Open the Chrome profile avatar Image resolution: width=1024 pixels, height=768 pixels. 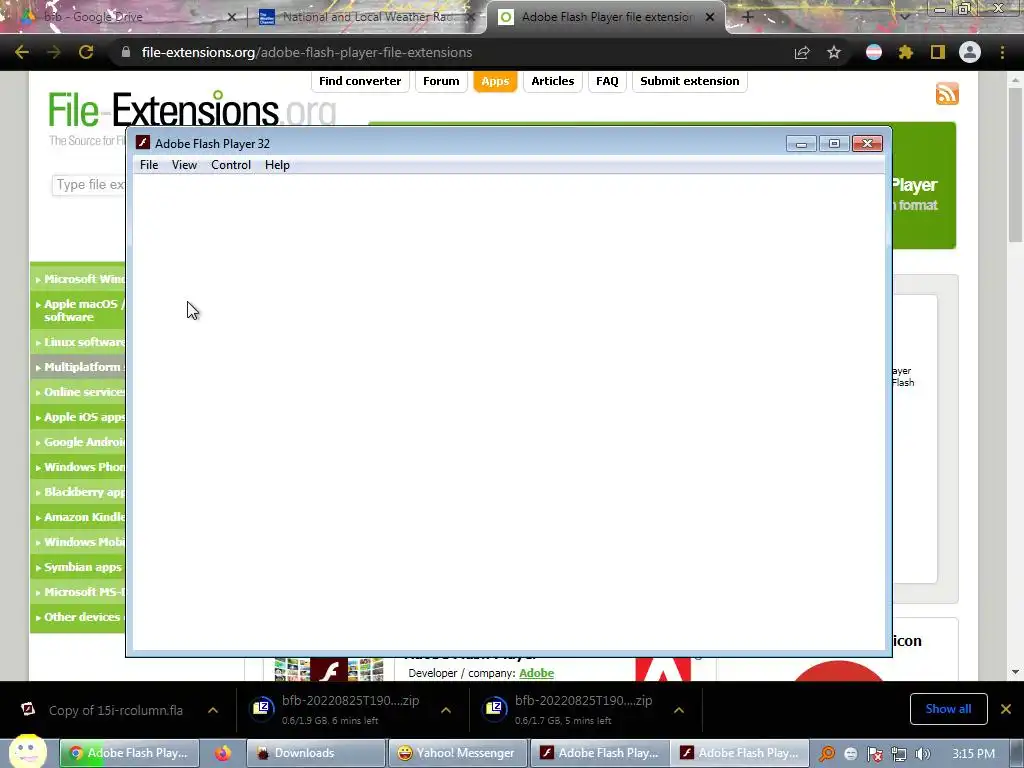[970, 52]
